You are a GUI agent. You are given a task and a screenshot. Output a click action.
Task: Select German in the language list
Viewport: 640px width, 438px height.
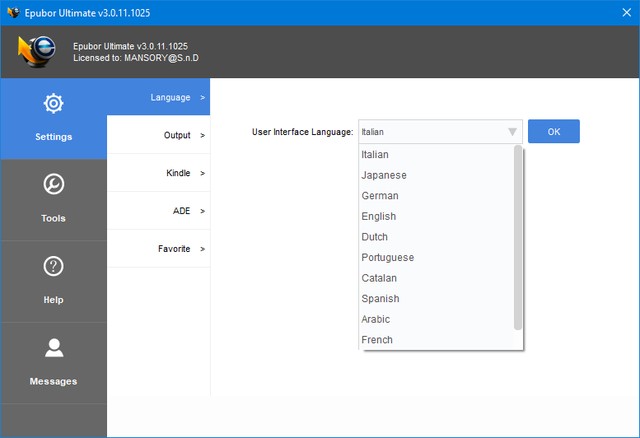(380, 196)
